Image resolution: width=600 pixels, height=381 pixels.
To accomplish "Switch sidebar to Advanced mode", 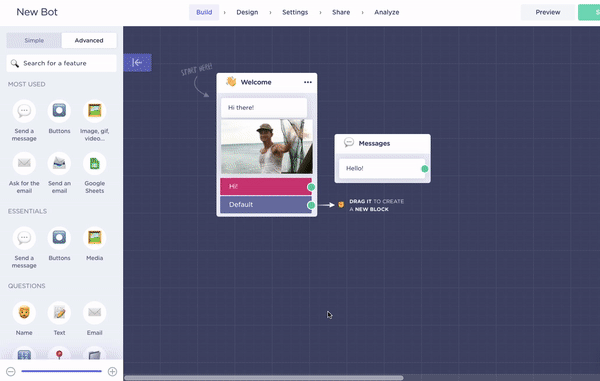I will [x=89, y=40].
